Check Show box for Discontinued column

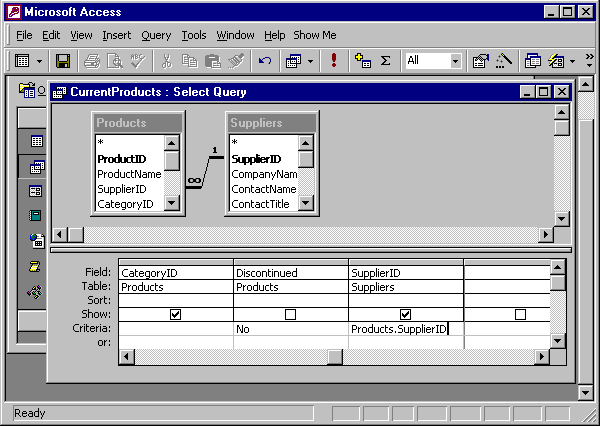tap(291, 314)
